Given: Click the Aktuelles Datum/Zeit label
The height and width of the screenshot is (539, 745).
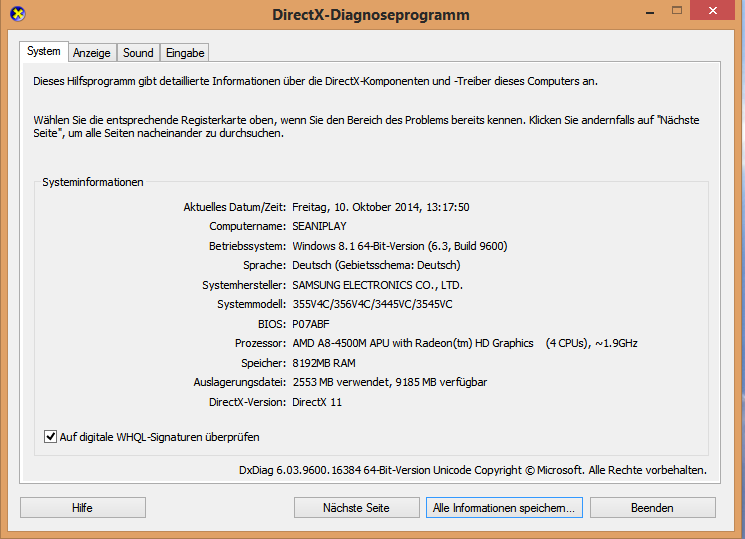Looking at the screenshot, I should pyautogui.click(x=235, y=207).
